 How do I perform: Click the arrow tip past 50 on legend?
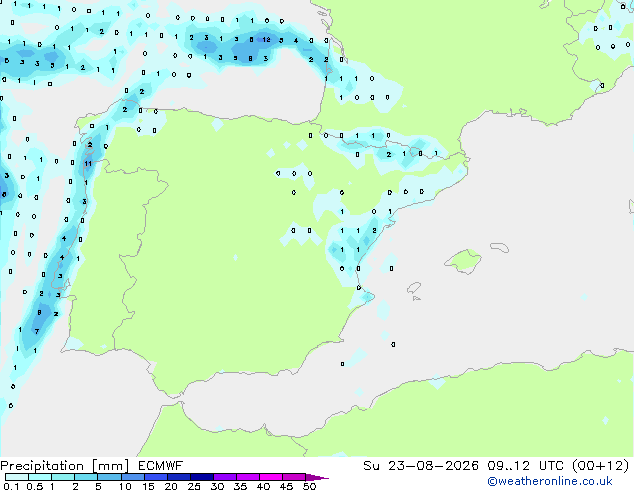coord(317,477)
